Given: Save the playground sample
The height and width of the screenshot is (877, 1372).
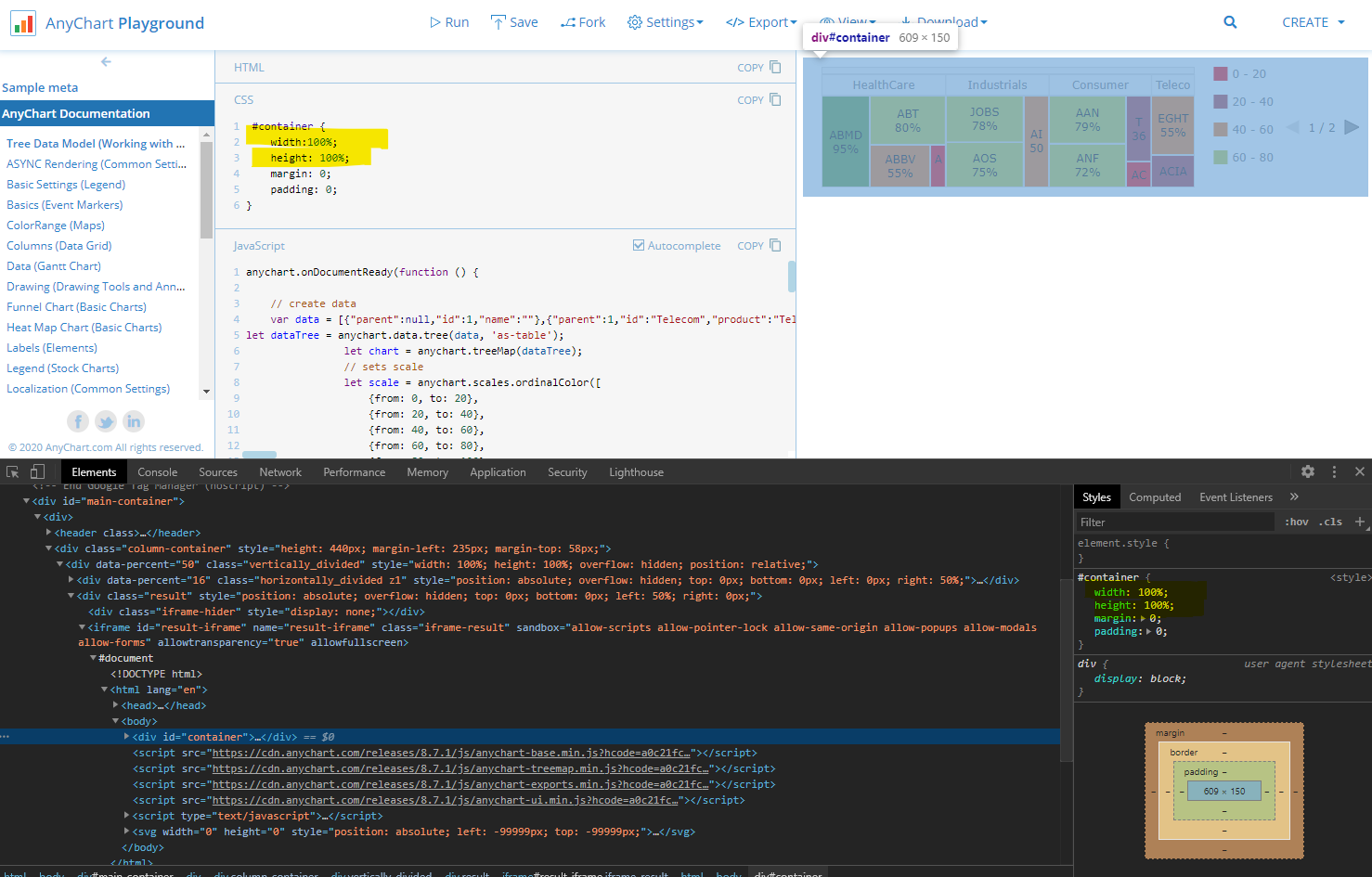Looking at the screenshot, I should (514, 22).
